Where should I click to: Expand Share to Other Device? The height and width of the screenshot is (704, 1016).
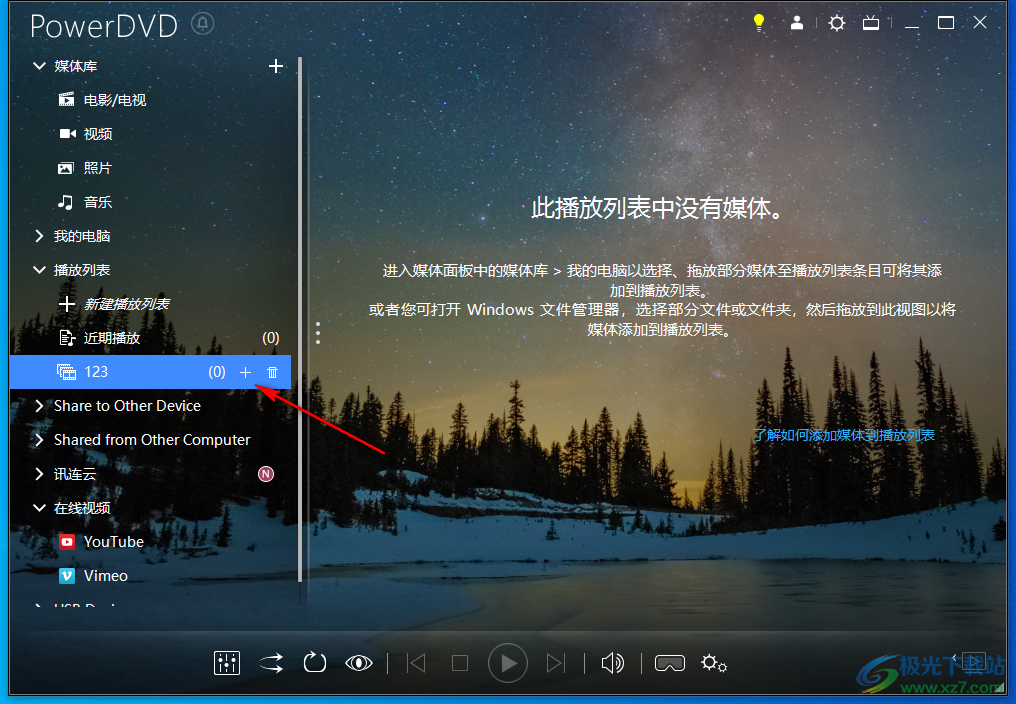click(x=40, y=406)
